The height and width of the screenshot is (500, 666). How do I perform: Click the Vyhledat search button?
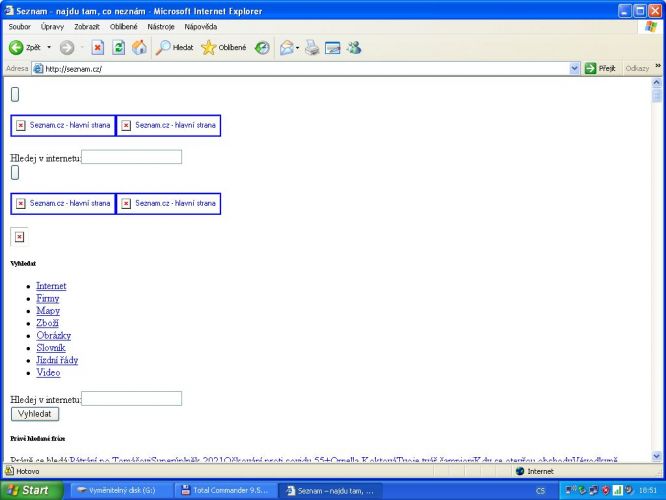pyautogui.click(x=35, y=414)
